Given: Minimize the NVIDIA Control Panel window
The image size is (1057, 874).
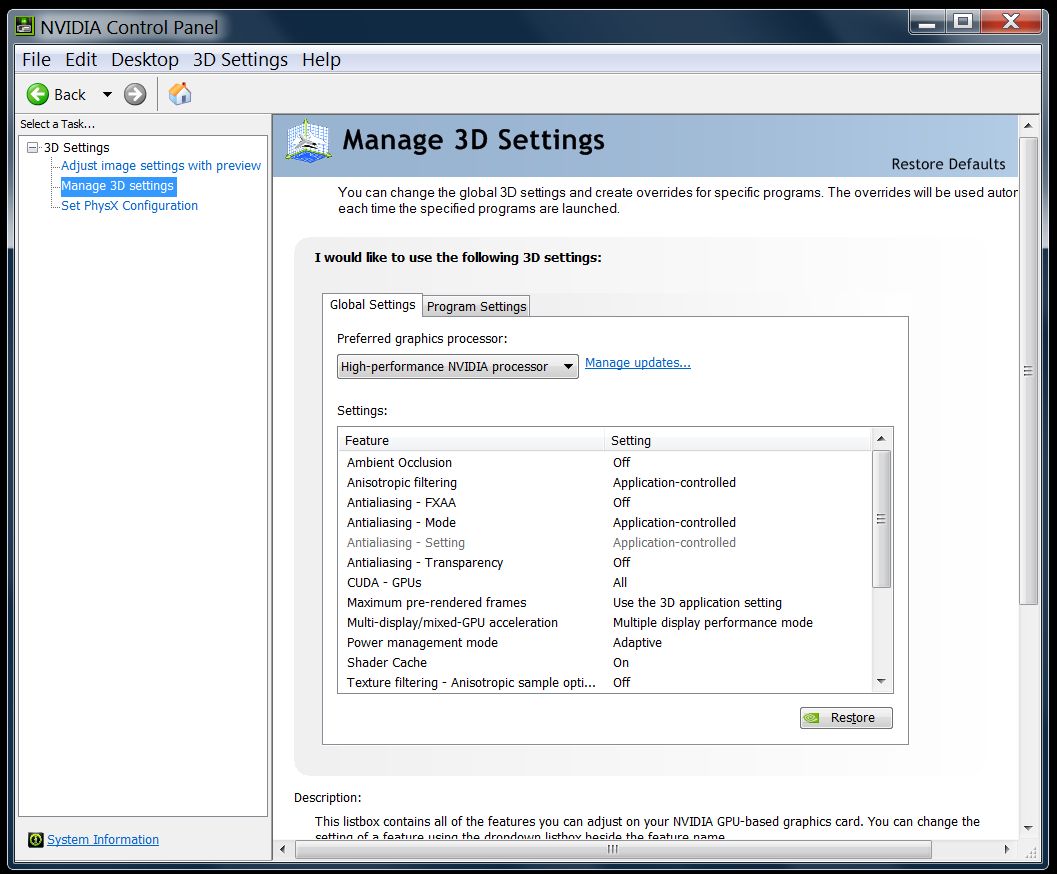Looking at the screenshot, I should click(x=927, y=23).
